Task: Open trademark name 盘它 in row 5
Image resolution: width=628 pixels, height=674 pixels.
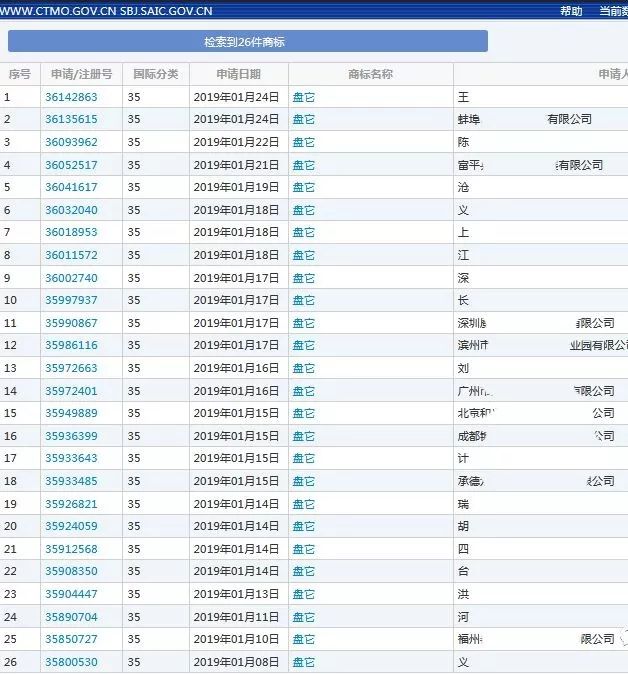Action: point(303,187)
